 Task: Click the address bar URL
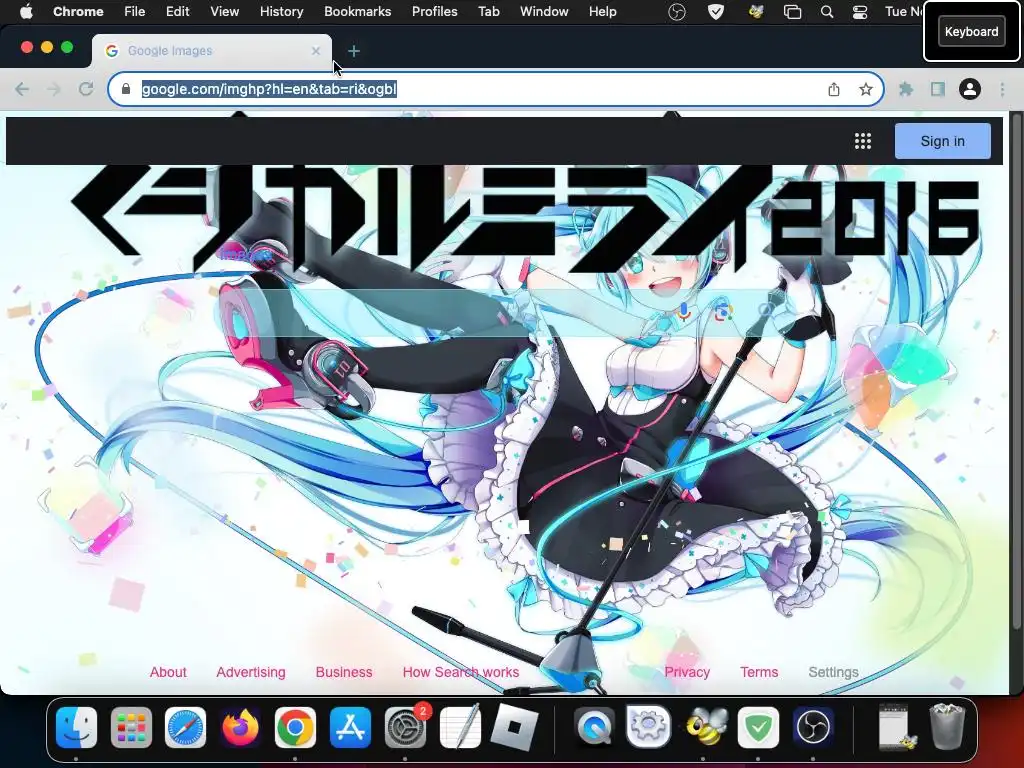(269, 89)
